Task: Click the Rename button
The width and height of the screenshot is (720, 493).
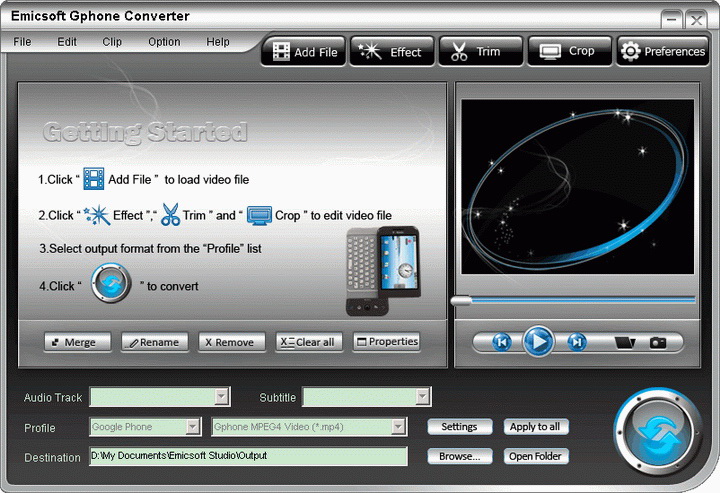Action: click(x=155, y=342)
